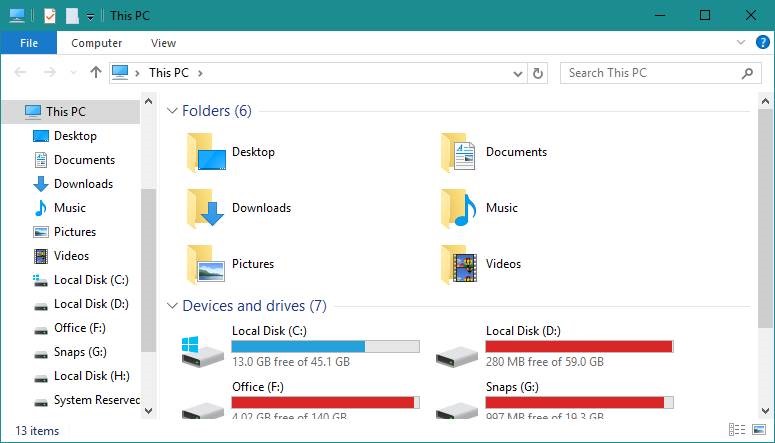
Task: Click navigation pane scroll down arrow
Action: coord(148,411)
